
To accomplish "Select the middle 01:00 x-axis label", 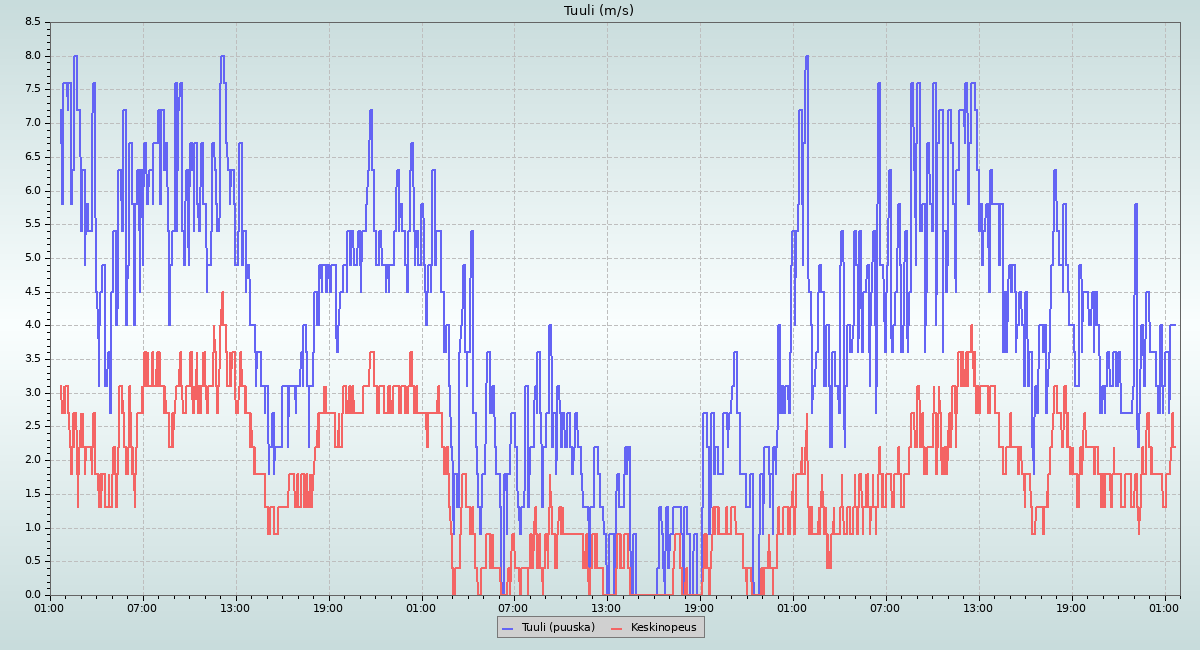I will [x=422, y=607].
